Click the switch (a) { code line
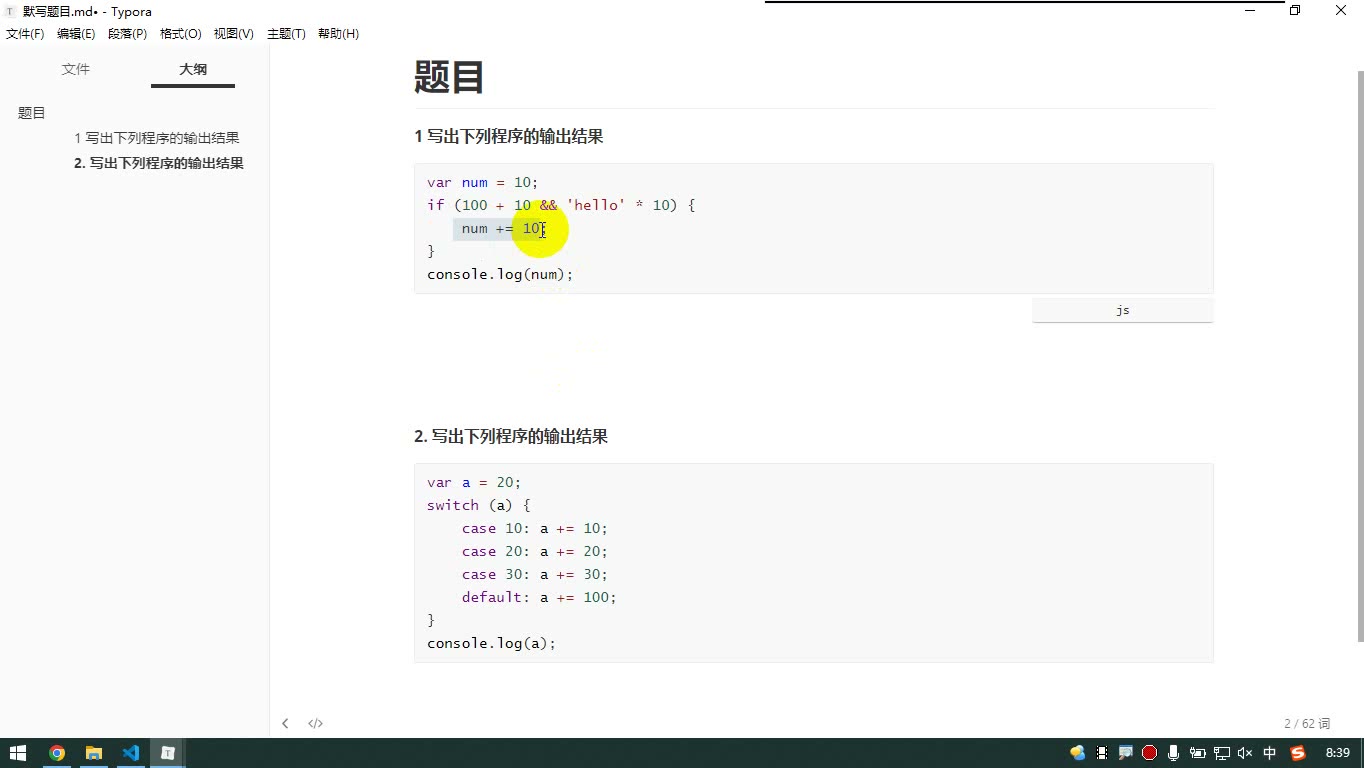Image resolution: width=1364 pixels, height=768 pixels. [478, 505]
